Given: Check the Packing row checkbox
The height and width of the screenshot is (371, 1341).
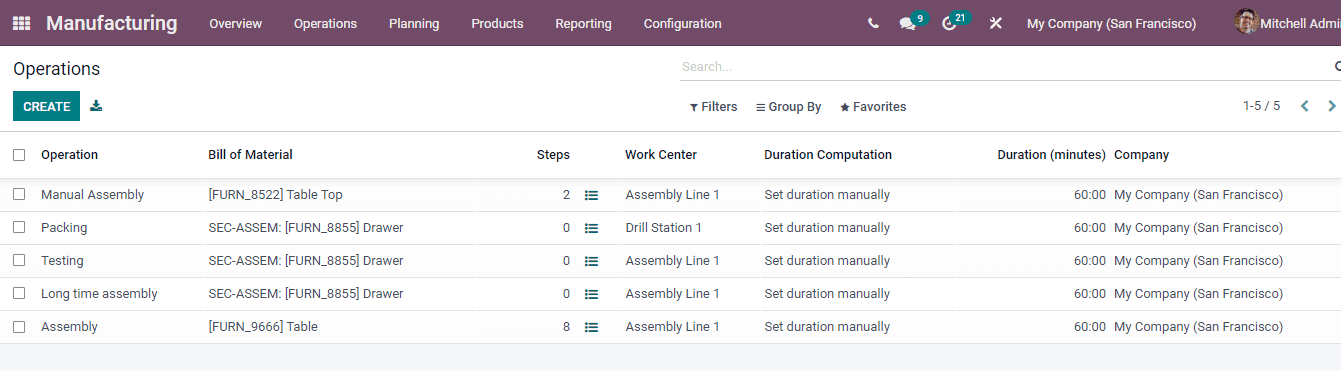Looking at the screenshot, I should 19,228.
